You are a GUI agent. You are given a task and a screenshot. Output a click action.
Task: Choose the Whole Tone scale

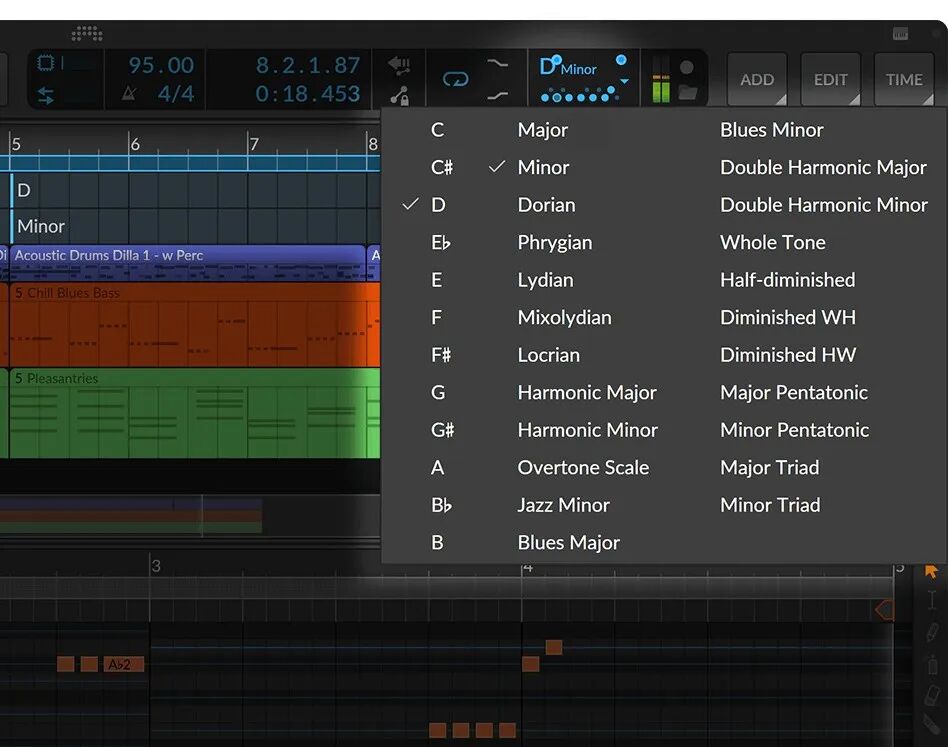[x=772, y=242]
